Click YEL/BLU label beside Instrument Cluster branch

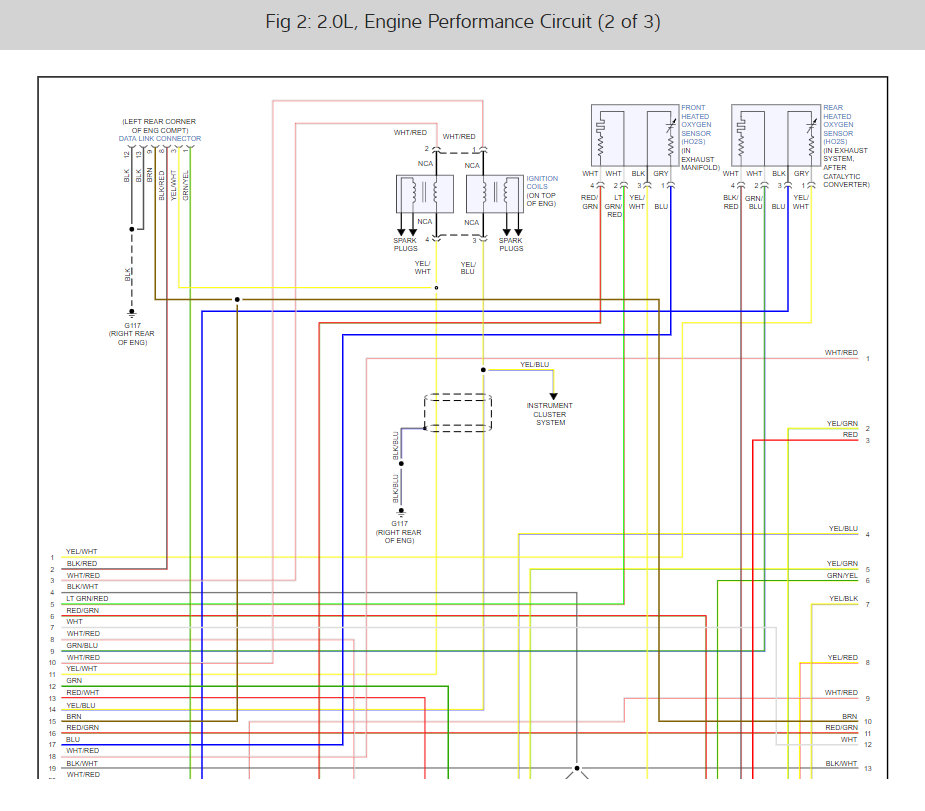[534, 365]
